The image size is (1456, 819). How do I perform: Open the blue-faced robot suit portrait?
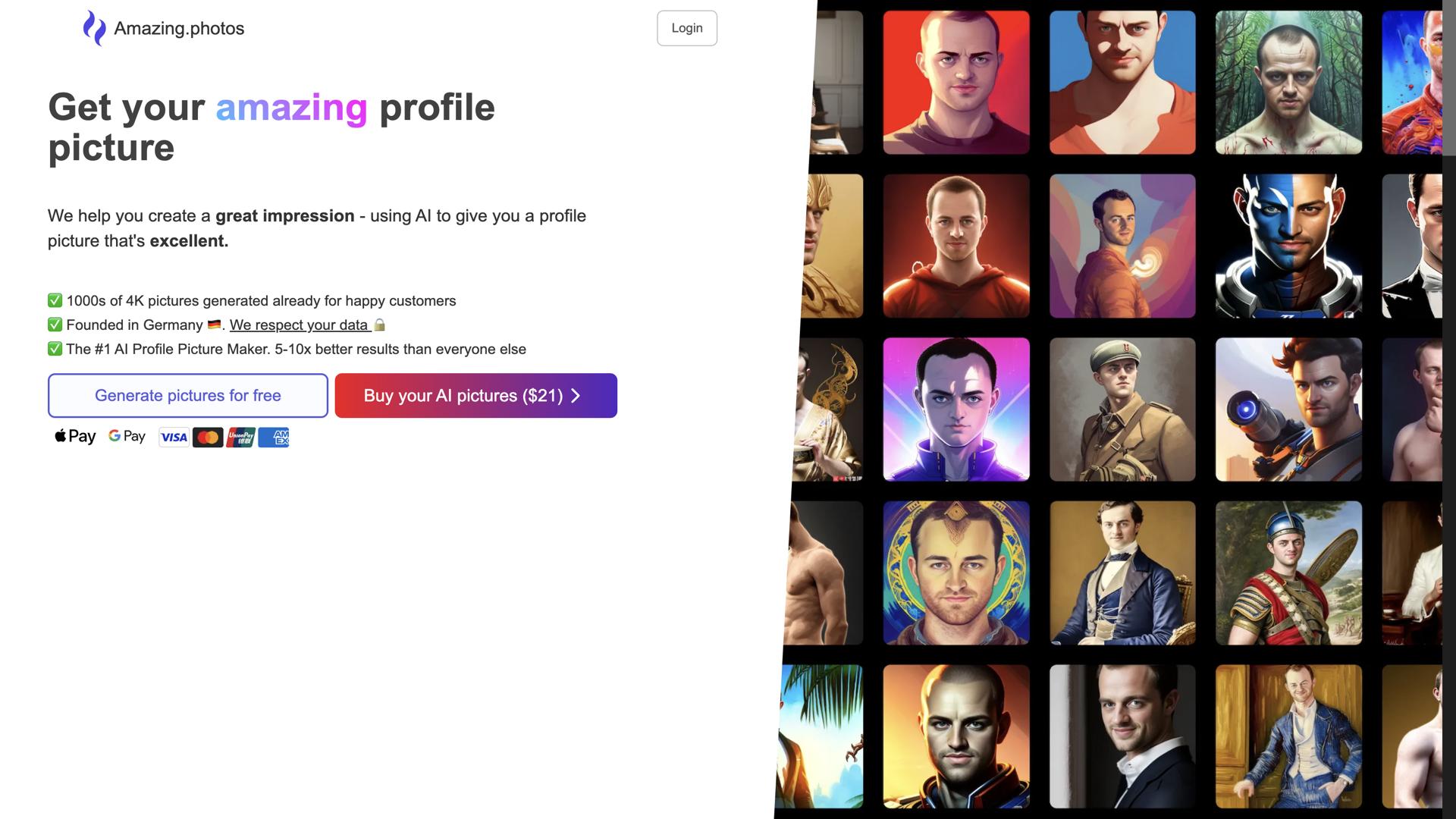[x=1288, y=246]
